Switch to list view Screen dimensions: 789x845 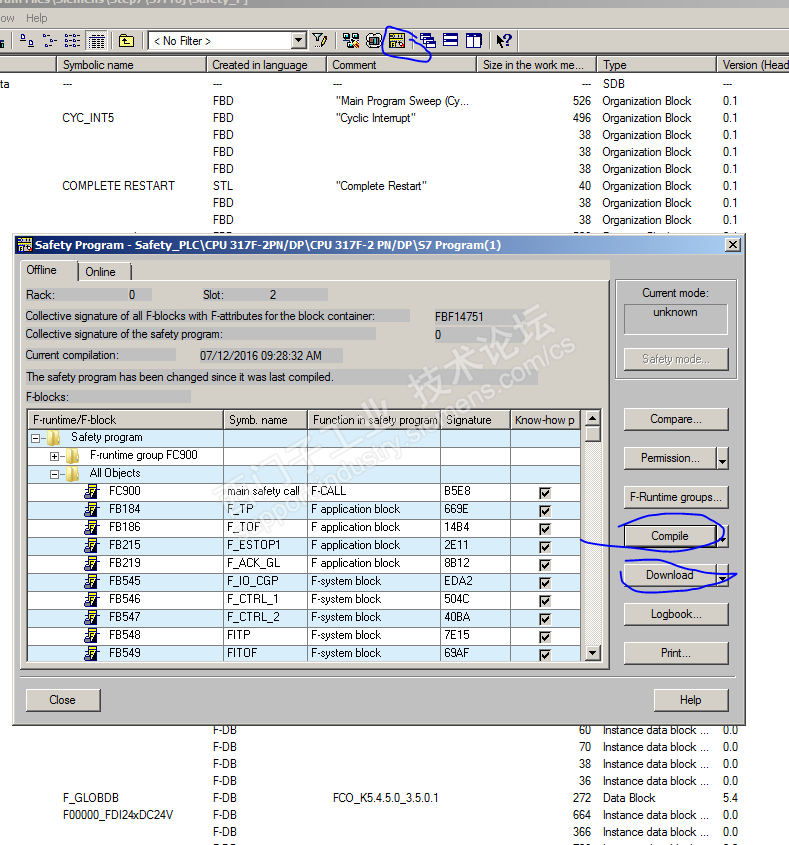[x=72, y=40]
